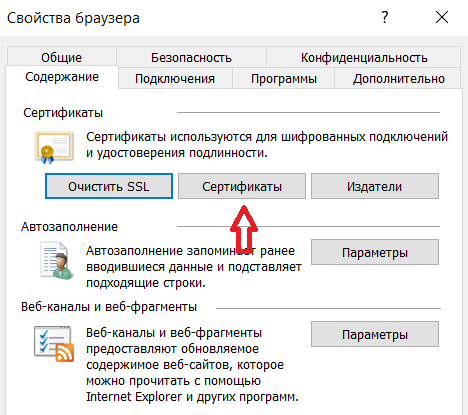Switch to the Общие tab
Image resolution: width=468 pixels, height=415 pixels.
pos(61,57)
